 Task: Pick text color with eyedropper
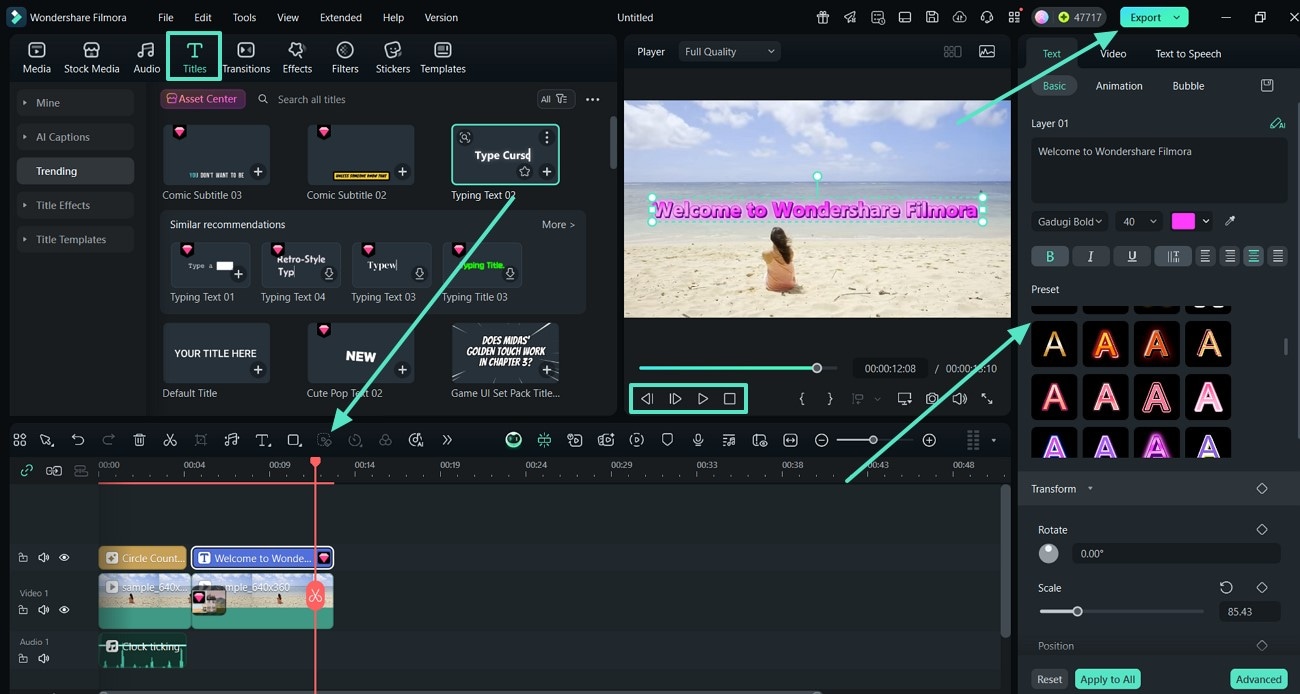tap(1230, 221)
